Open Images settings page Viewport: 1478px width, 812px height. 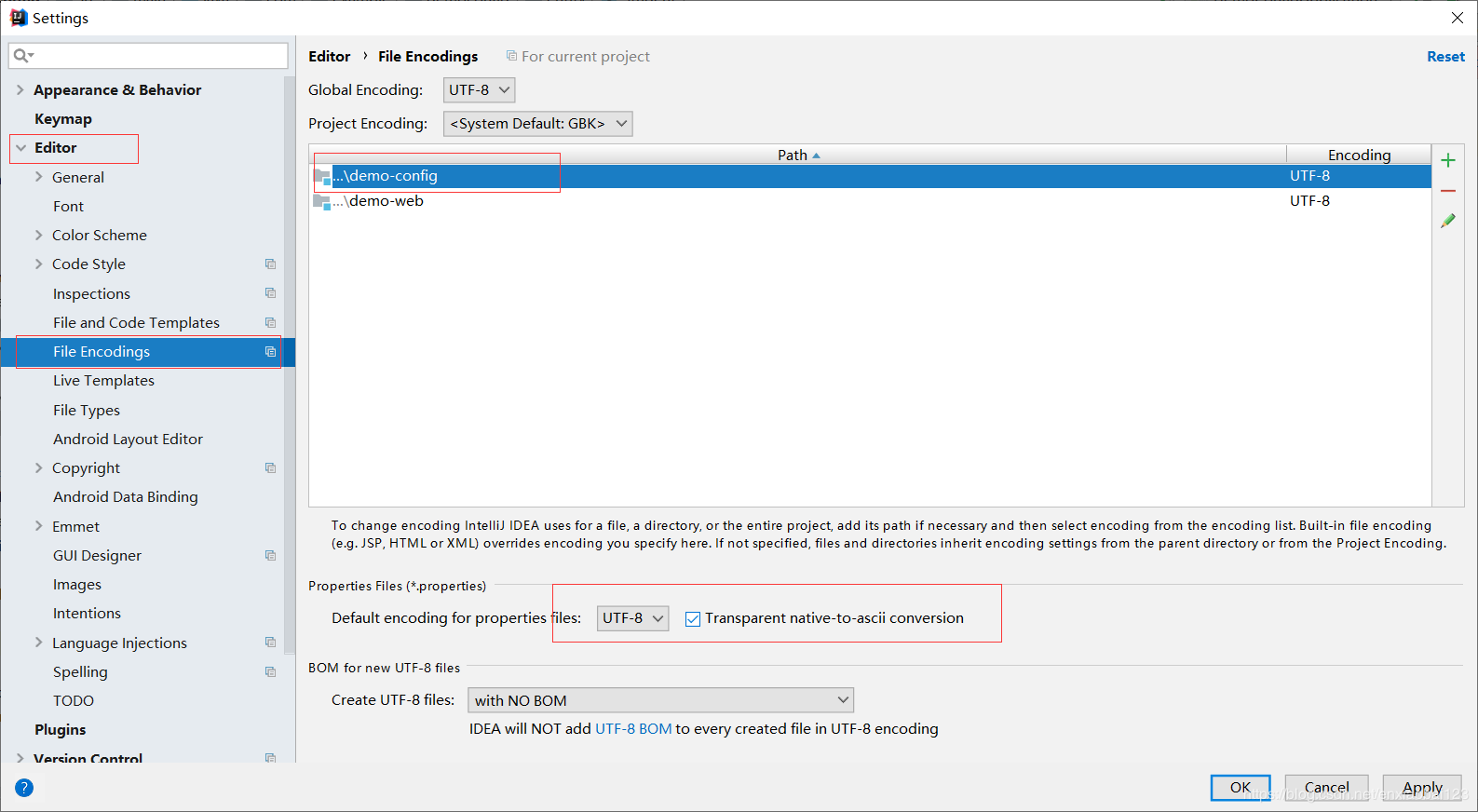[x=77, y=585]
